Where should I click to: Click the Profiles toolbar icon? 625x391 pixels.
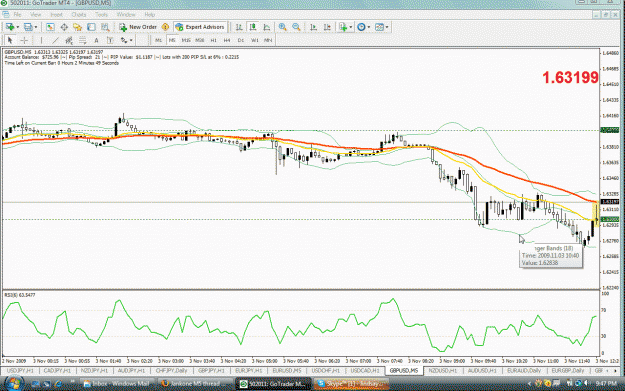(28, 27)
